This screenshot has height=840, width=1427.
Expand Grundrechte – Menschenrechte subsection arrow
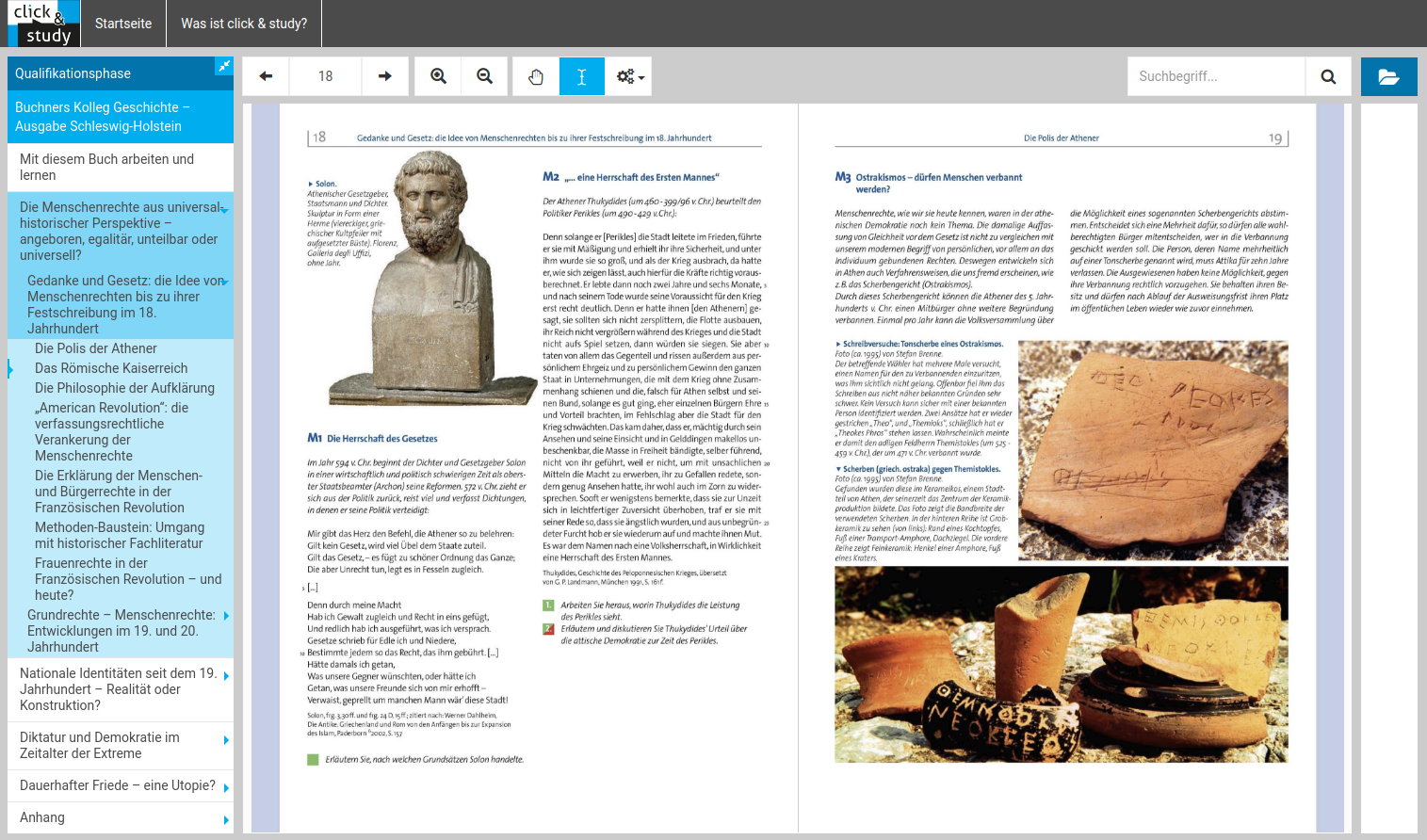coord(226,616)
